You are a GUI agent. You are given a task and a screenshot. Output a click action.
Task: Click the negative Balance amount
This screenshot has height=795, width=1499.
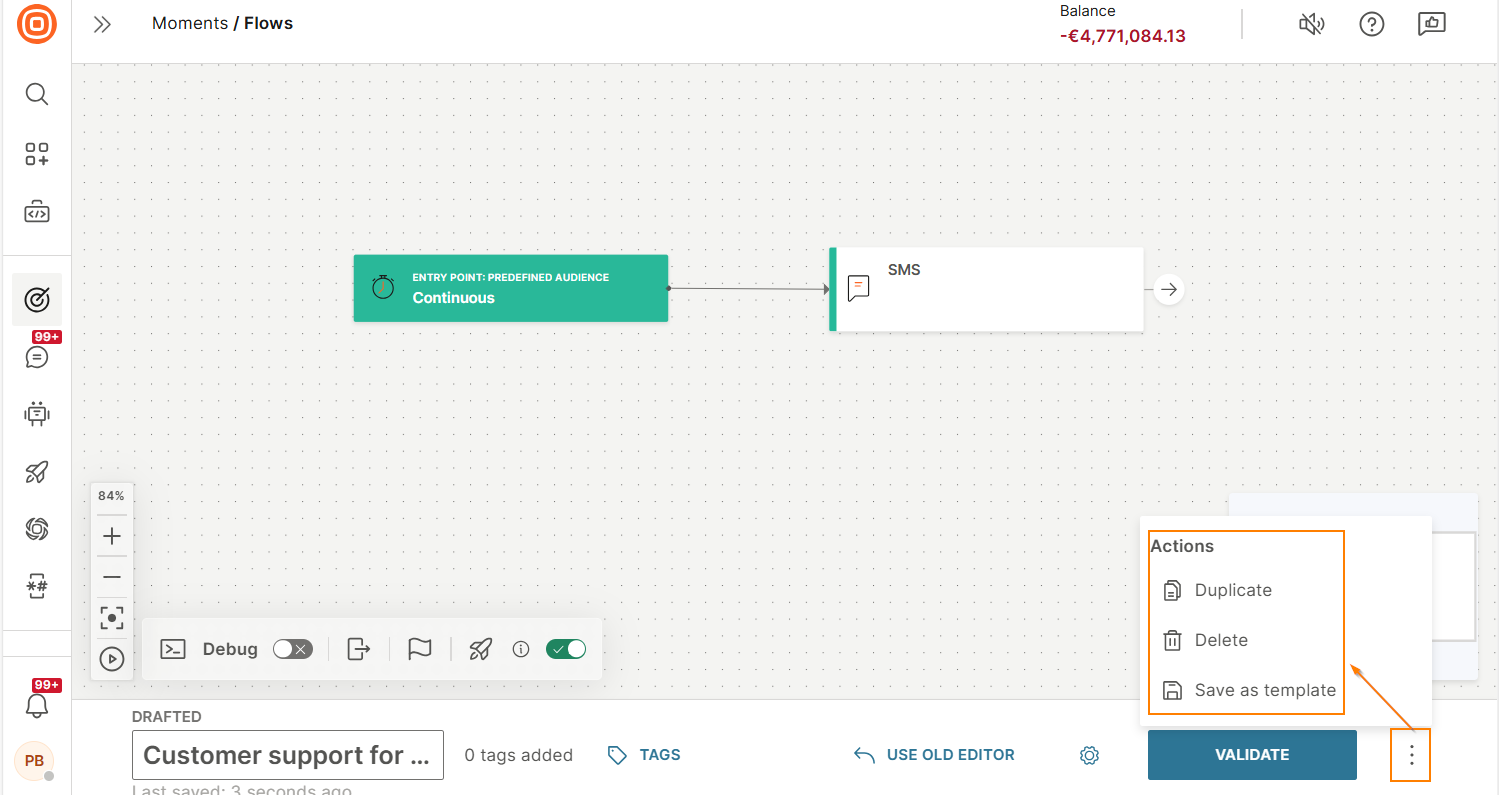1123,36
